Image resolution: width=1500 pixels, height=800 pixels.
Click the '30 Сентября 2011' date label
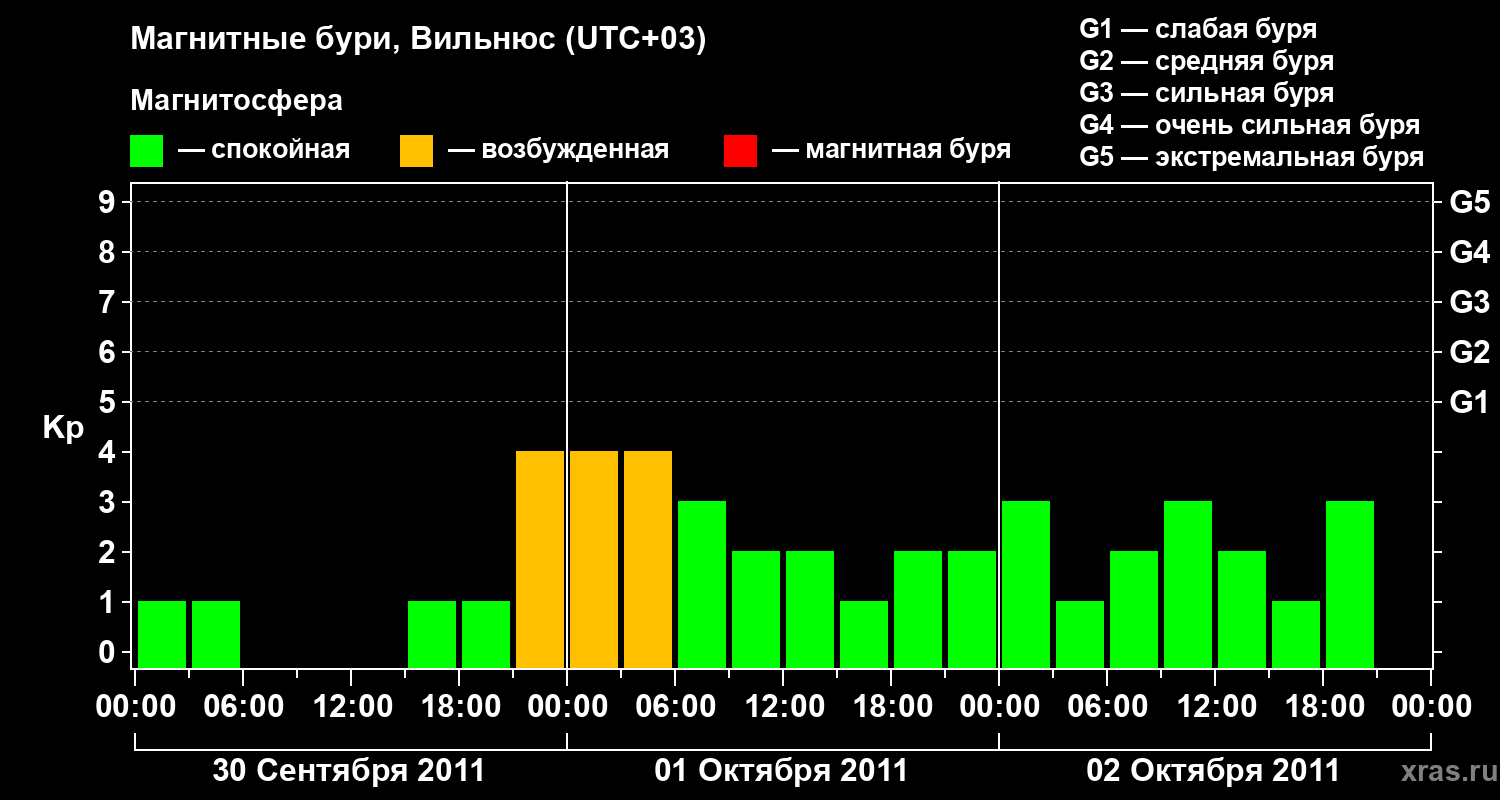349,771
